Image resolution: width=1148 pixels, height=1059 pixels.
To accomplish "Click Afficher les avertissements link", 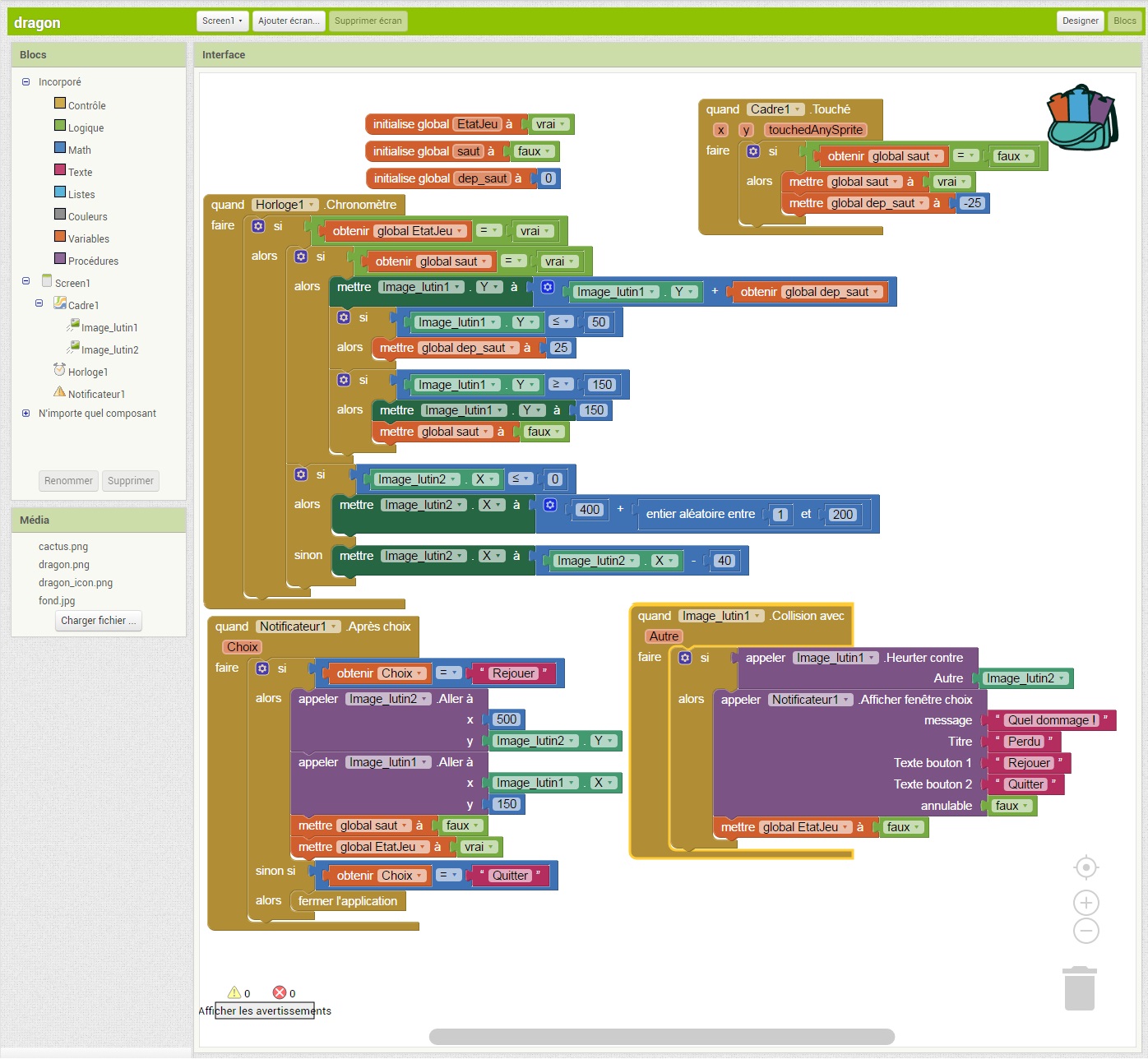I will tap(265, 1010).
